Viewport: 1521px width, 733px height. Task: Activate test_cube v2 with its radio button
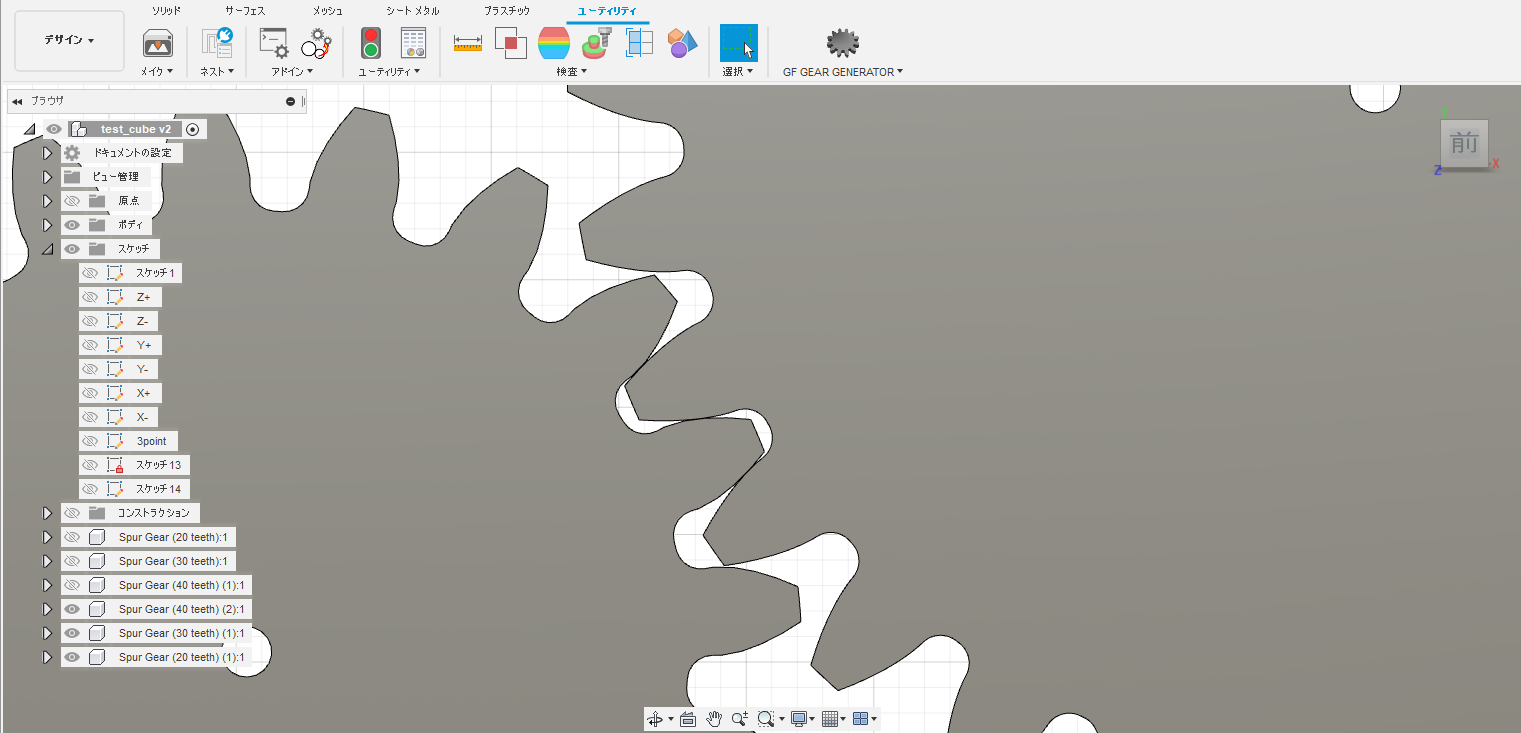pos(193,129)
